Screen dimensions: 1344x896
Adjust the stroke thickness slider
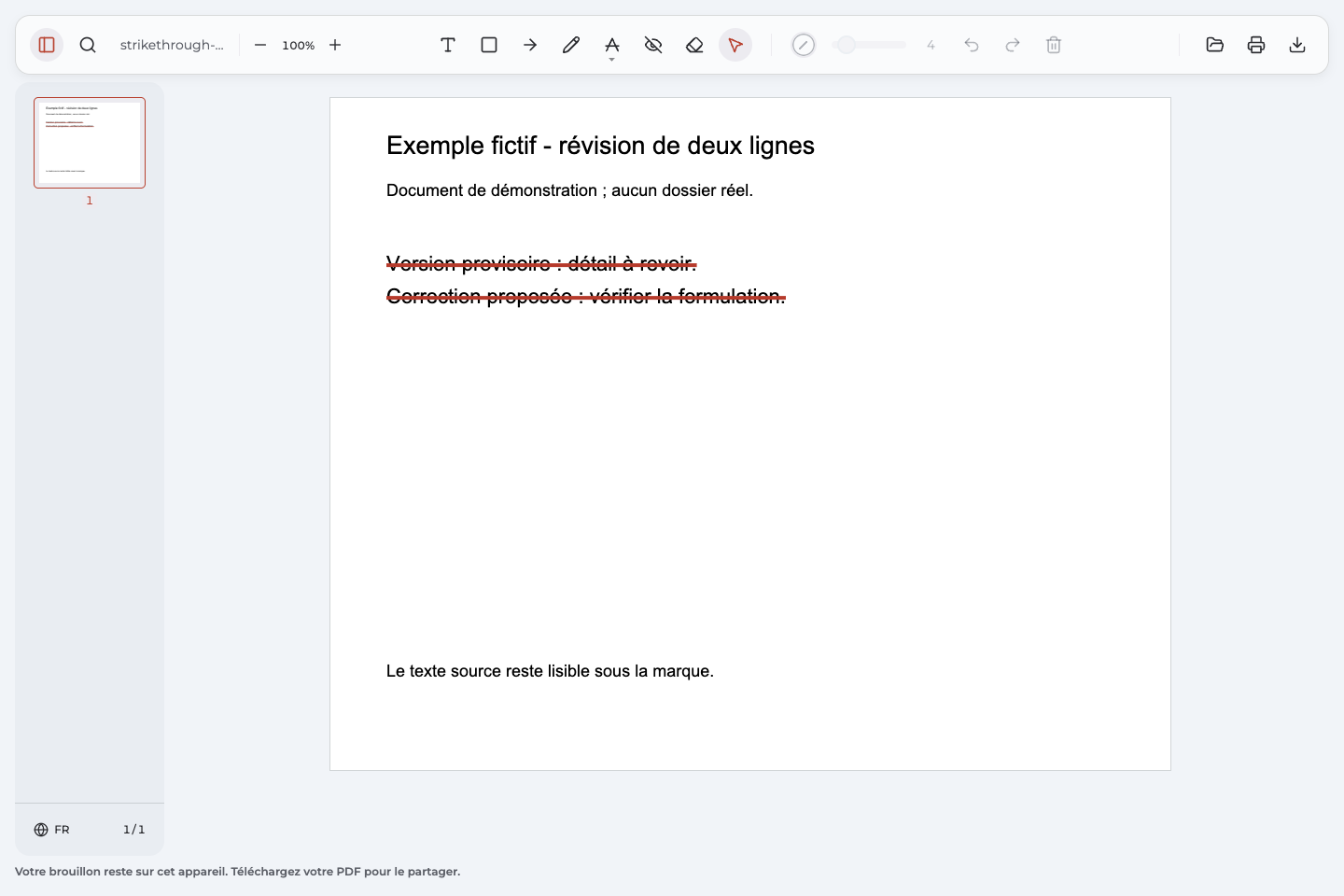(x=869, y=45)
